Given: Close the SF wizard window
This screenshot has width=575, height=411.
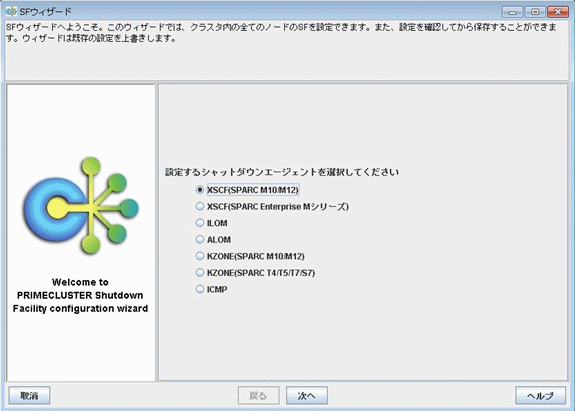Looking at the screenshot, I should 558,12.
